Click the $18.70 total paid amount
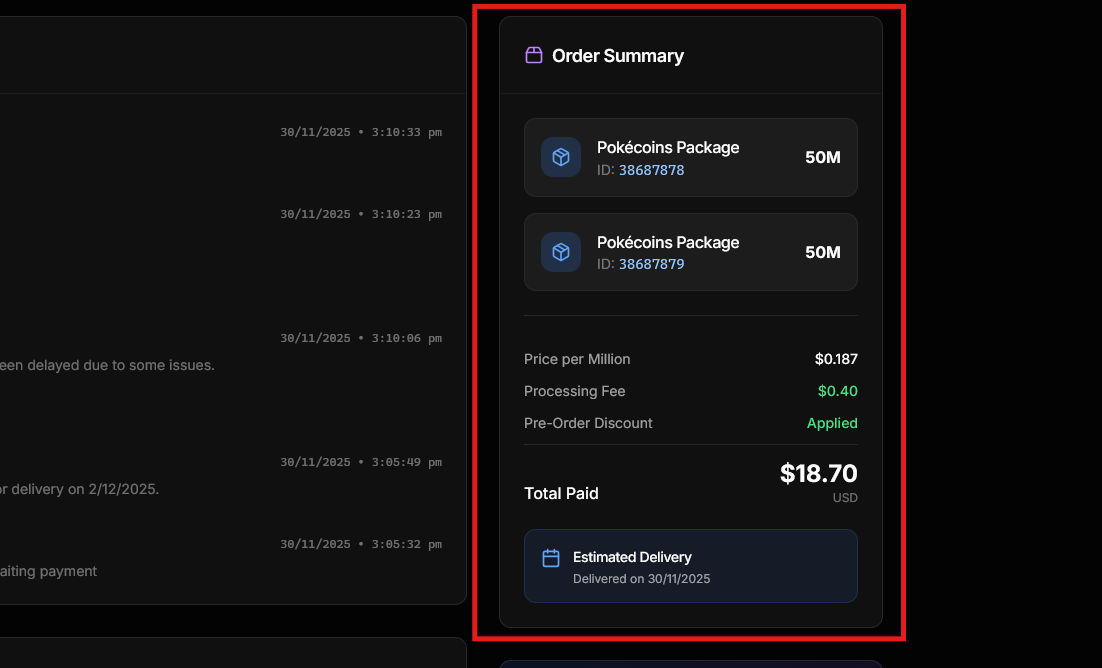 click(x=818, y=474)
